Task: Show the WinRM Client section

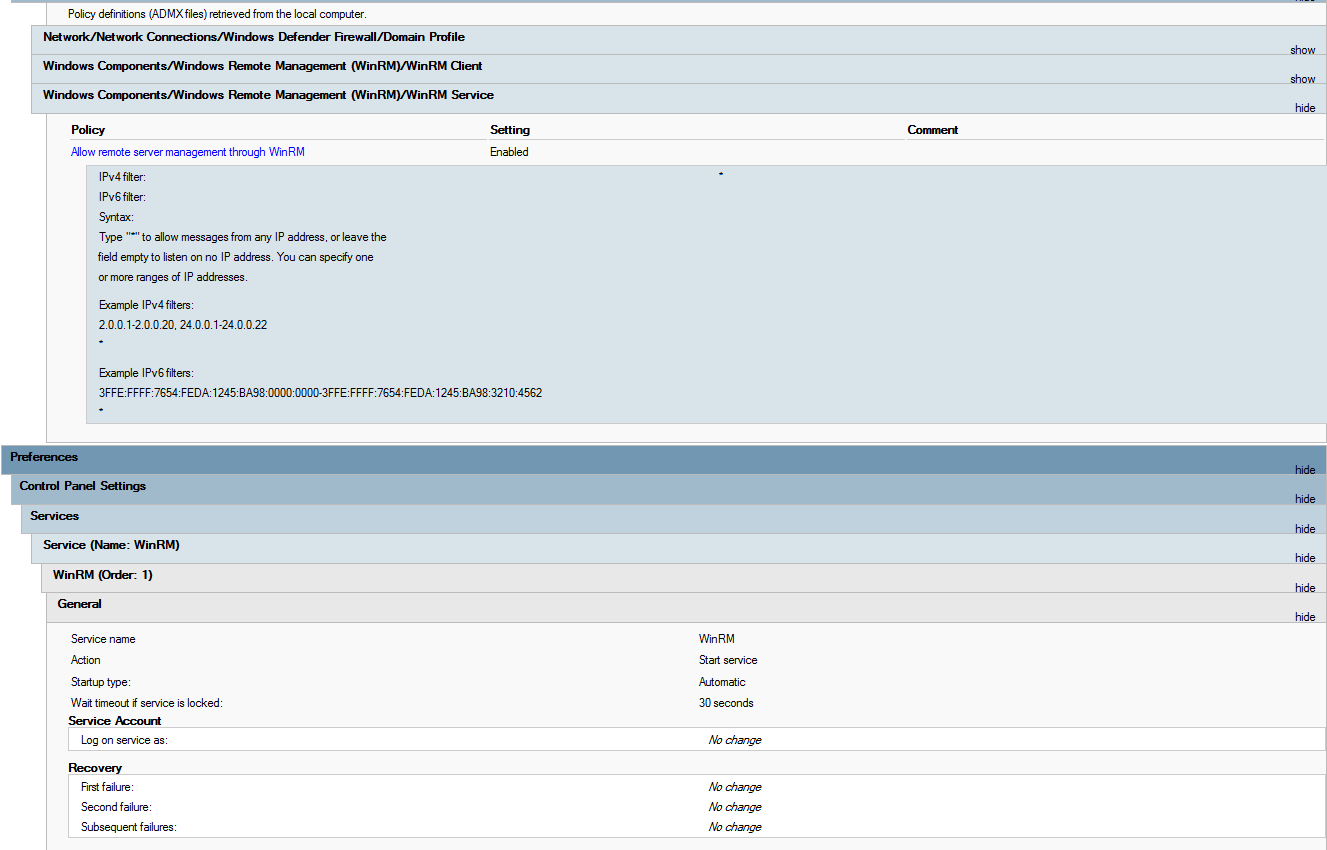Action: click(1302, 79)
